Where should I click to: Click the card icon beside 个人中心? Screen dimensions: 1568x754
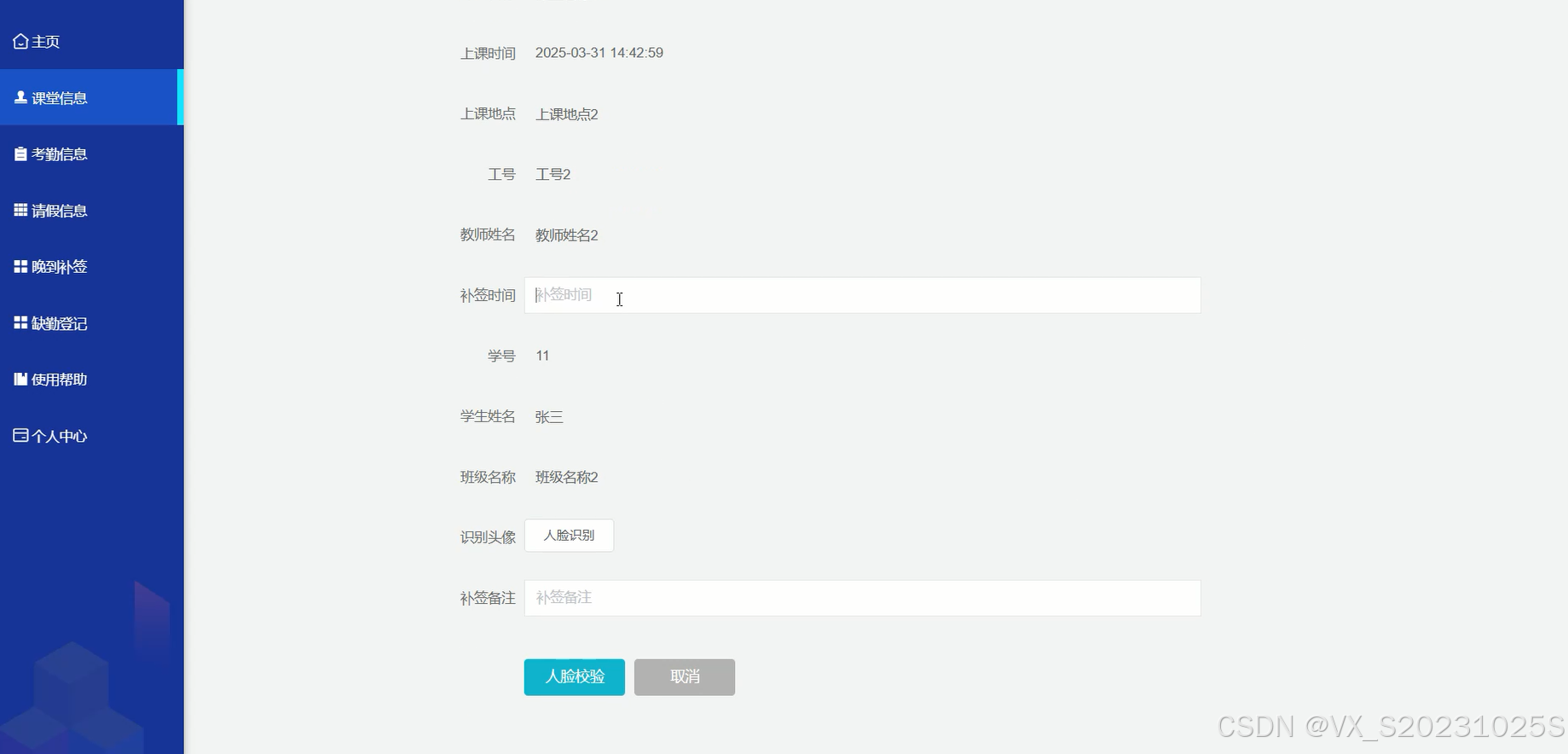coord(20,435)
